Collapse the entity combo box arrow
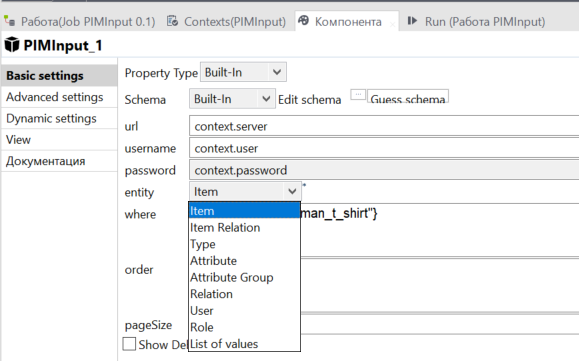Screen dimensions: 579x361 pyautogui.click(x=292, y=191)
